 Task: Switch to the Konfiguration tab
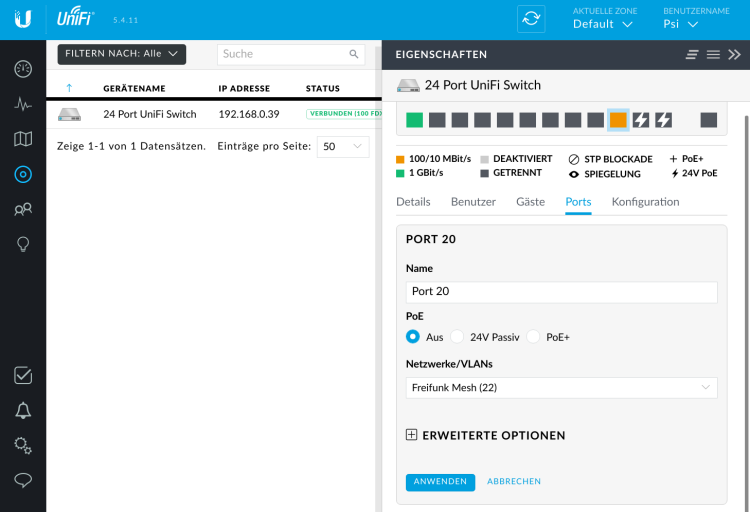645,202
